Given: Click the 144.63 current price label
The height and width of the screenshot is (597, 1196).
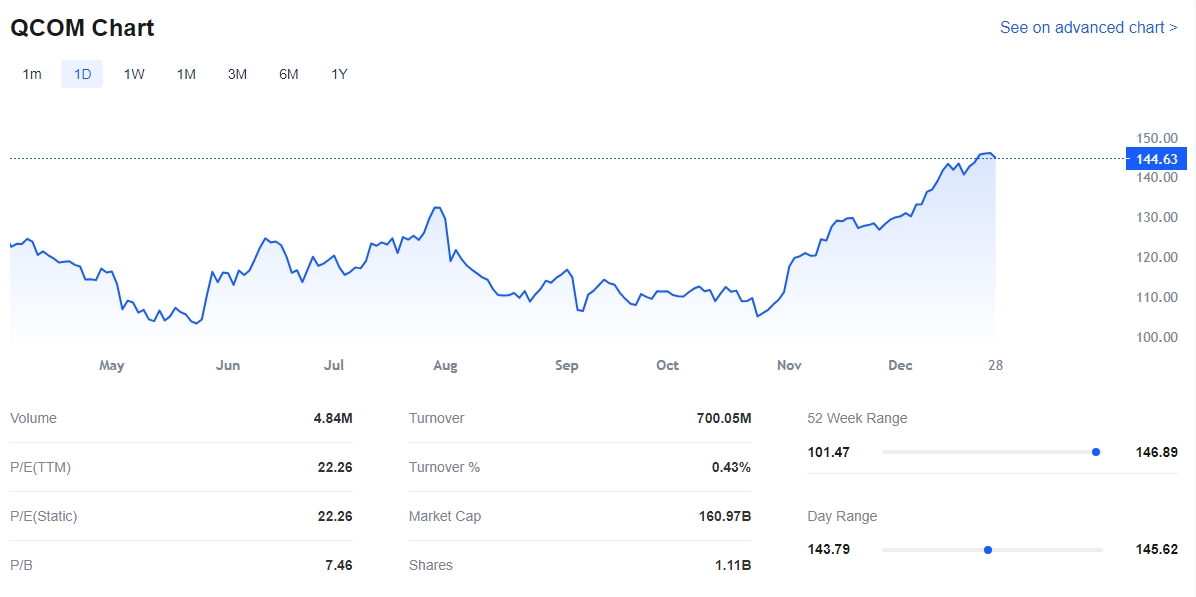Looking at the screenshot, I should pyautogui.click(x=1156, y=159).
